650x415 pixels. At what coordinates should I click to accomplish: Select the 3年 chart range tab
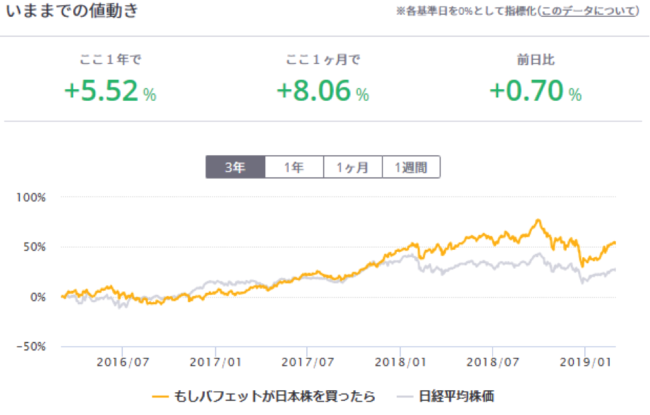235,167
